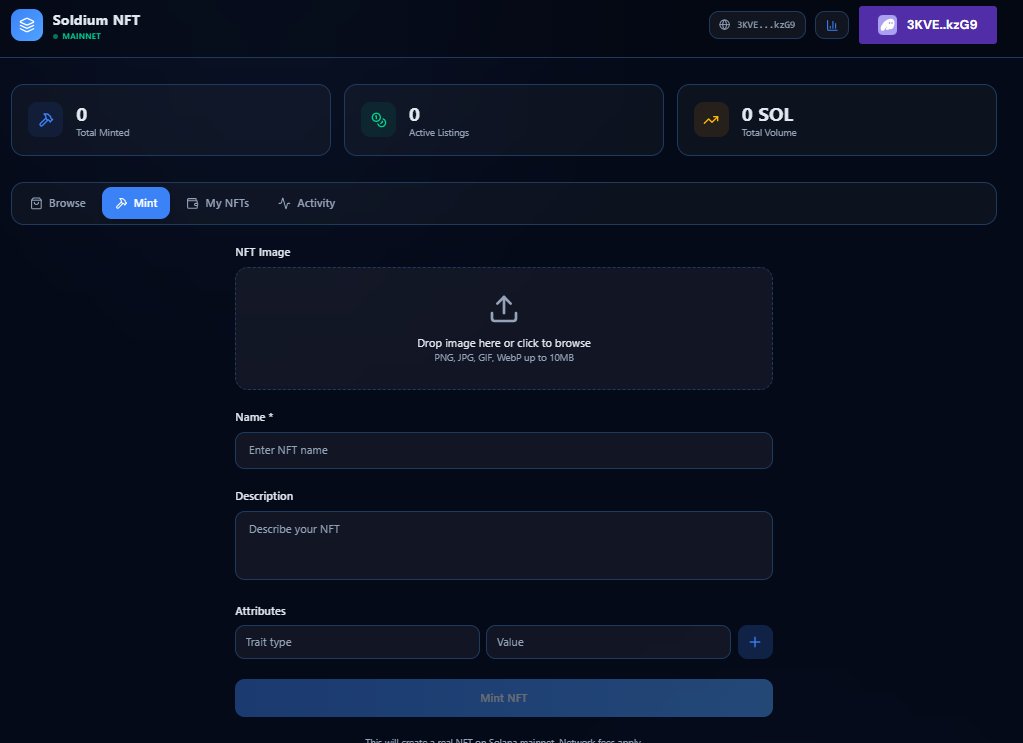Image resolution: width=1023 pixels, height=743 pixels.
Task: Click the 'PNG, JPG, GIF, WebP up to 10MB' text
Action: [x=504, y=357]
